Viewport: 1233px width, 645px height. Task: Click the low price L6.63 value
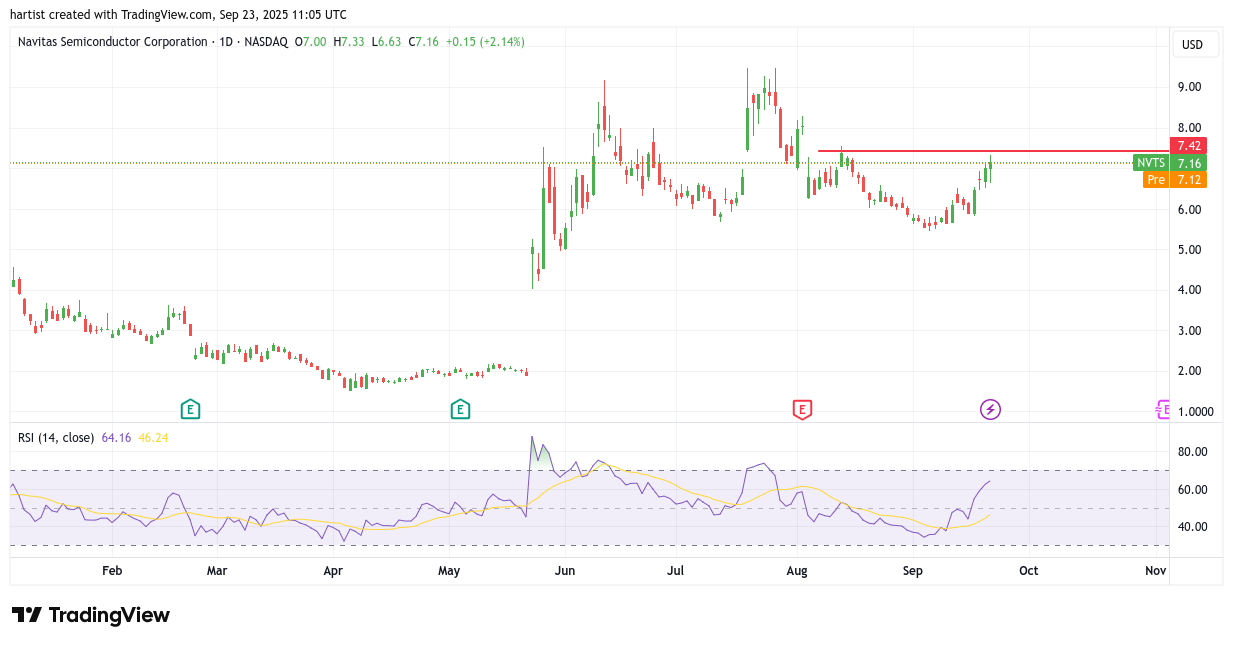click(x=386, y=42)
